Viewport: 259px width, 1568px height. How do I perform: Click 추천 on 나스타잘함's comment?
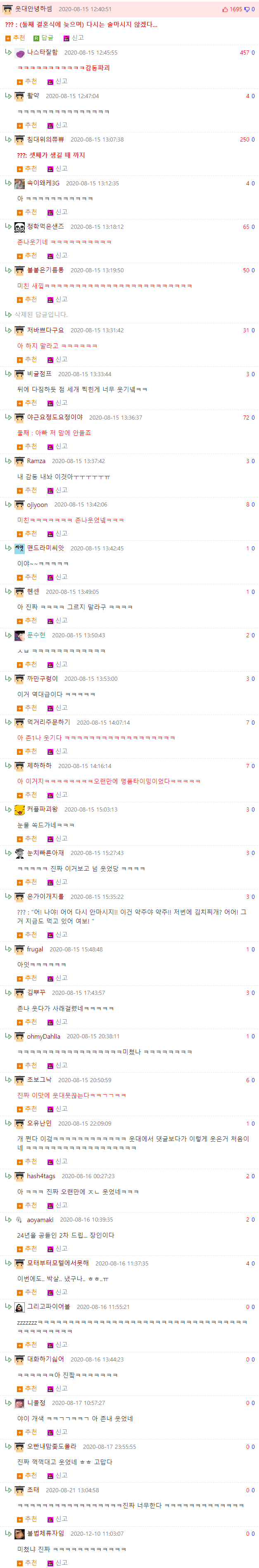click(x=27, y=81)
